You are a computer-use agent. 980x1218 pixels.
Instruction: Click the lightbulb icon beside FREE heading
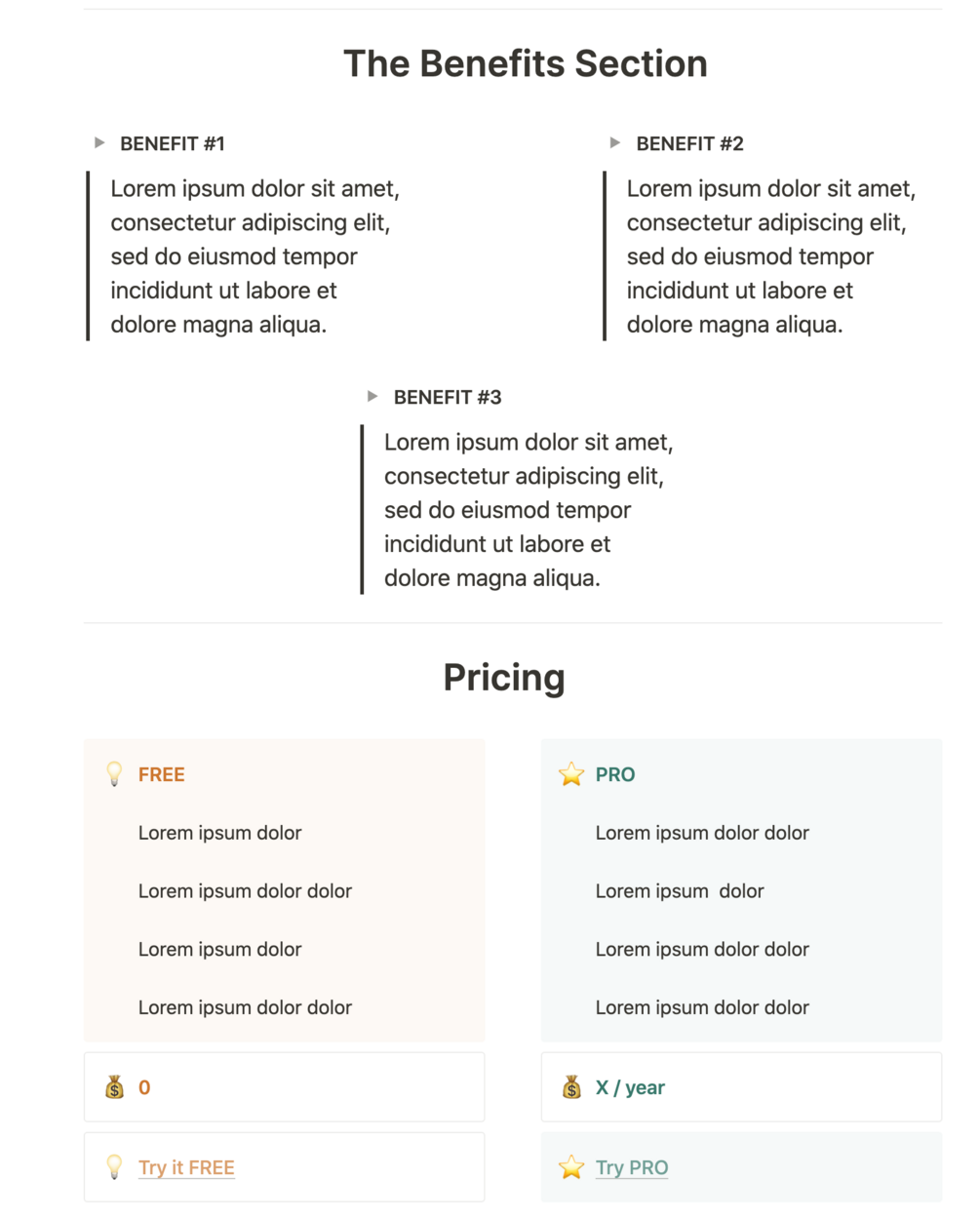[114, 774]
